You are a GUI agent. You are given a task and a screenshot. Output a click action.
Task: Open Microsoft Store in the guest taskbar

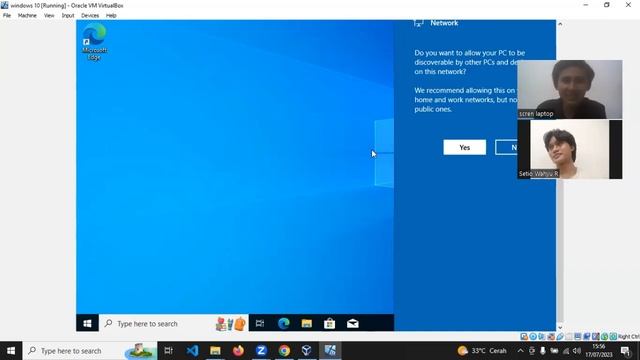329,323
